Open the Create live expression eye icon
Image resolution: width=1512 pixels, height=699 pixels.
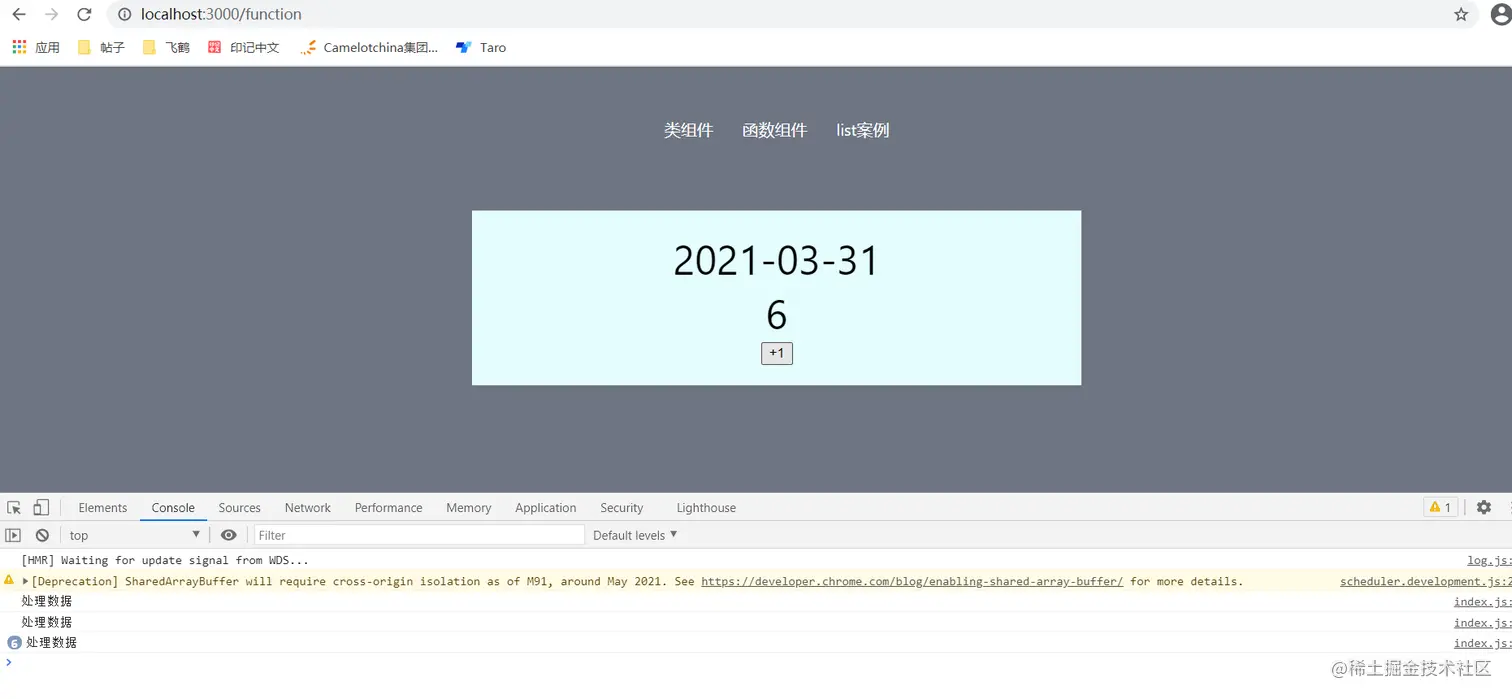[229, 535]
